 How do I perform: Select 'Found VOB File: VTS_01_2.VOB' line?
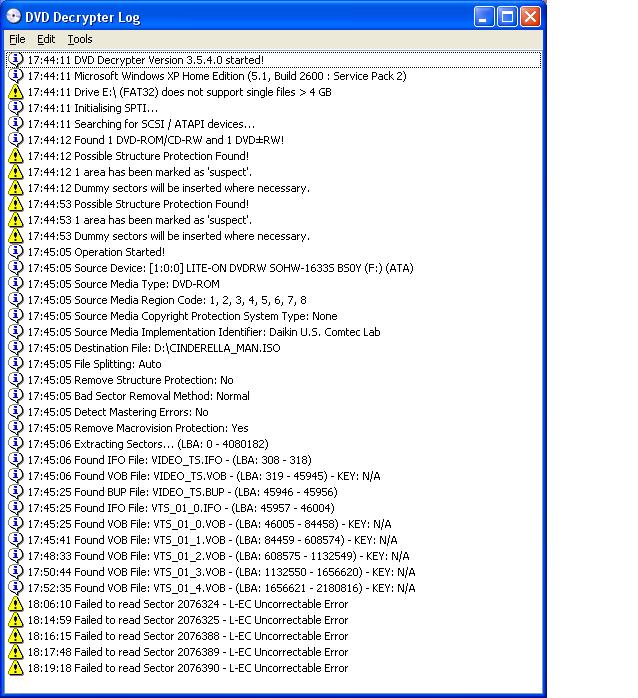click(x=219, y=556)
